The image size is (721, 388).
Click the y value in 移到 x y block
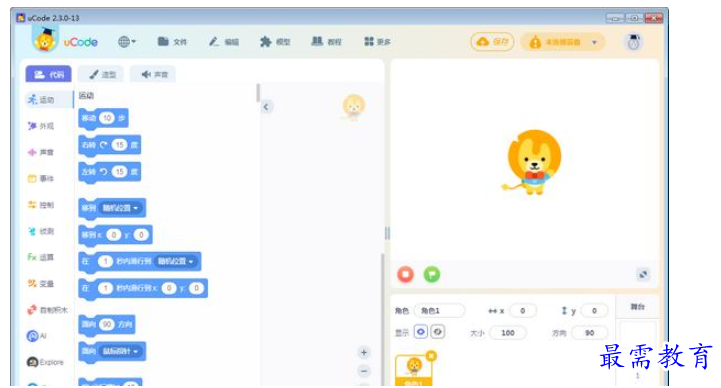141,235
